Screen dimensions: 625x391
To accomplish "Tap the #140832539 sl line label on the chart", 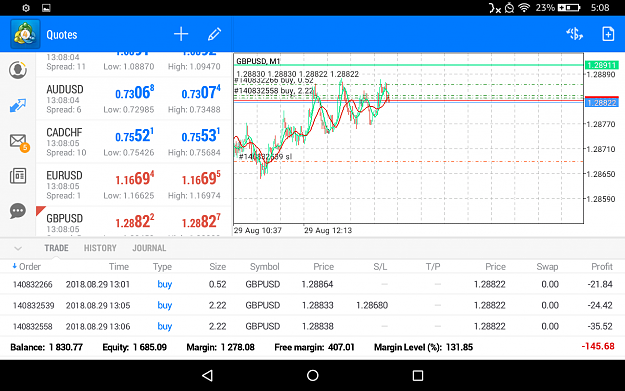I will [265, 157].
